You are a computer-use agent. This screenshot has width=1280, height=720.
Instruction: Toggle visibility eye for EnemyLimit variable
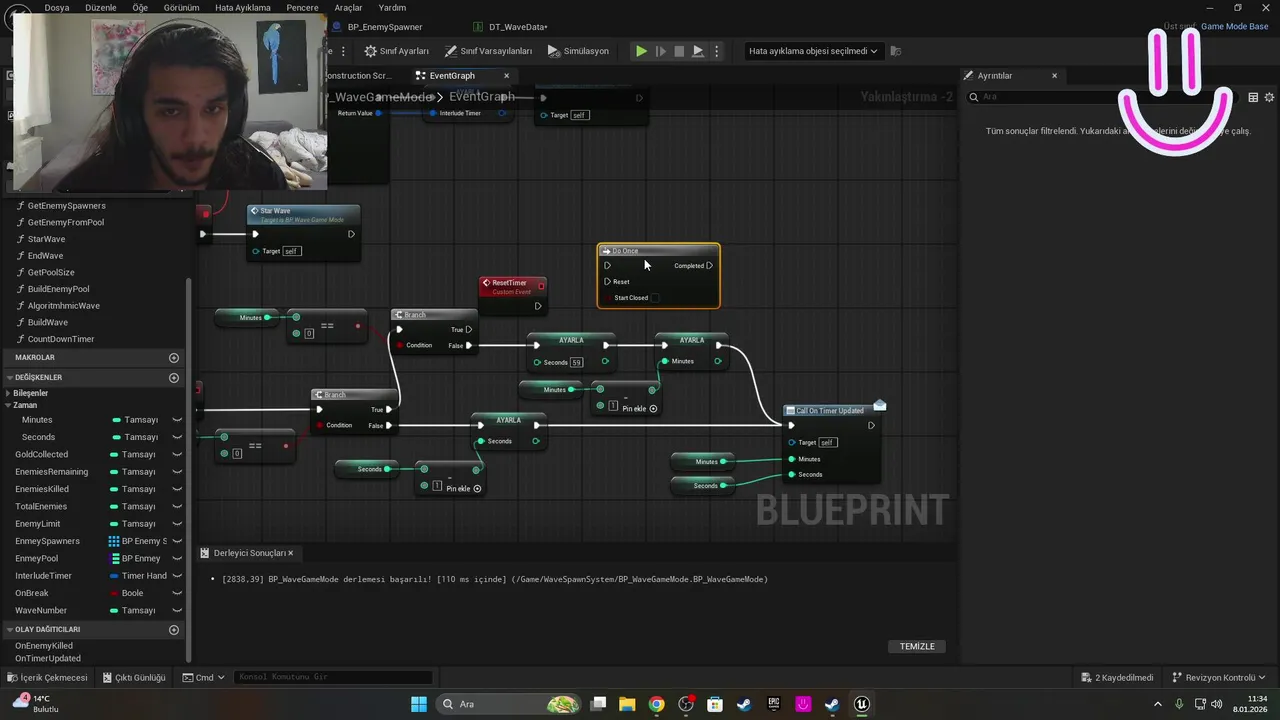[177, 524]
